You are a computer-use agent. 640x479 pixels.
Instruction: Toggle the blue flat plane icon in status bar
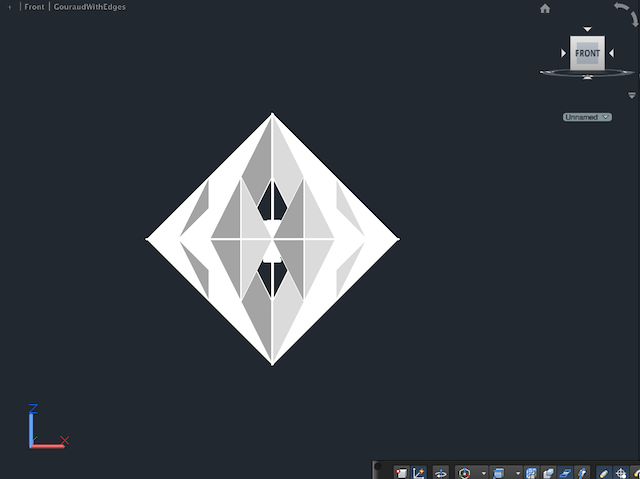pos(565,473)
